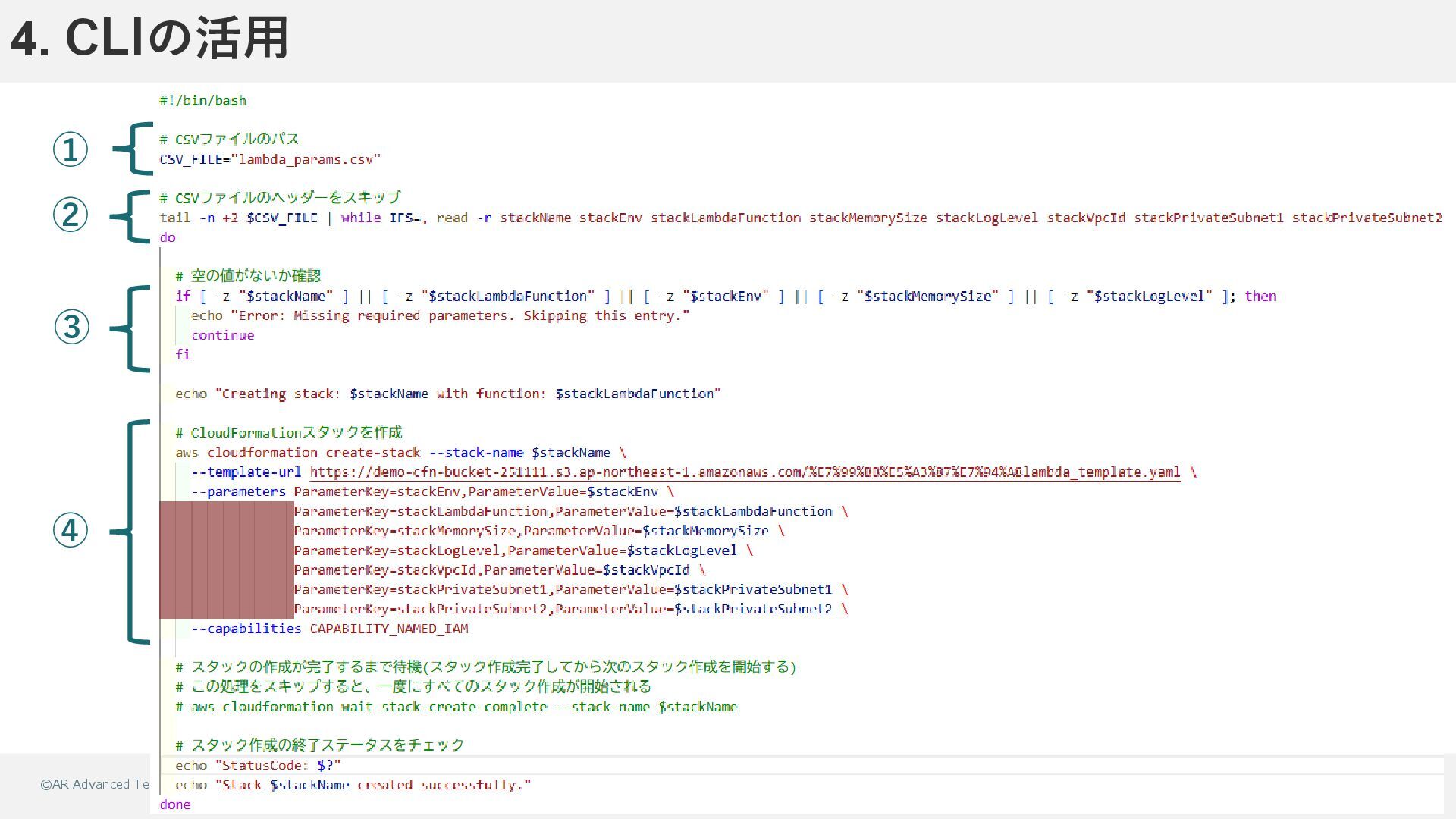
Task: Click the circled number 2 marker
Action: tap(70, 215)
